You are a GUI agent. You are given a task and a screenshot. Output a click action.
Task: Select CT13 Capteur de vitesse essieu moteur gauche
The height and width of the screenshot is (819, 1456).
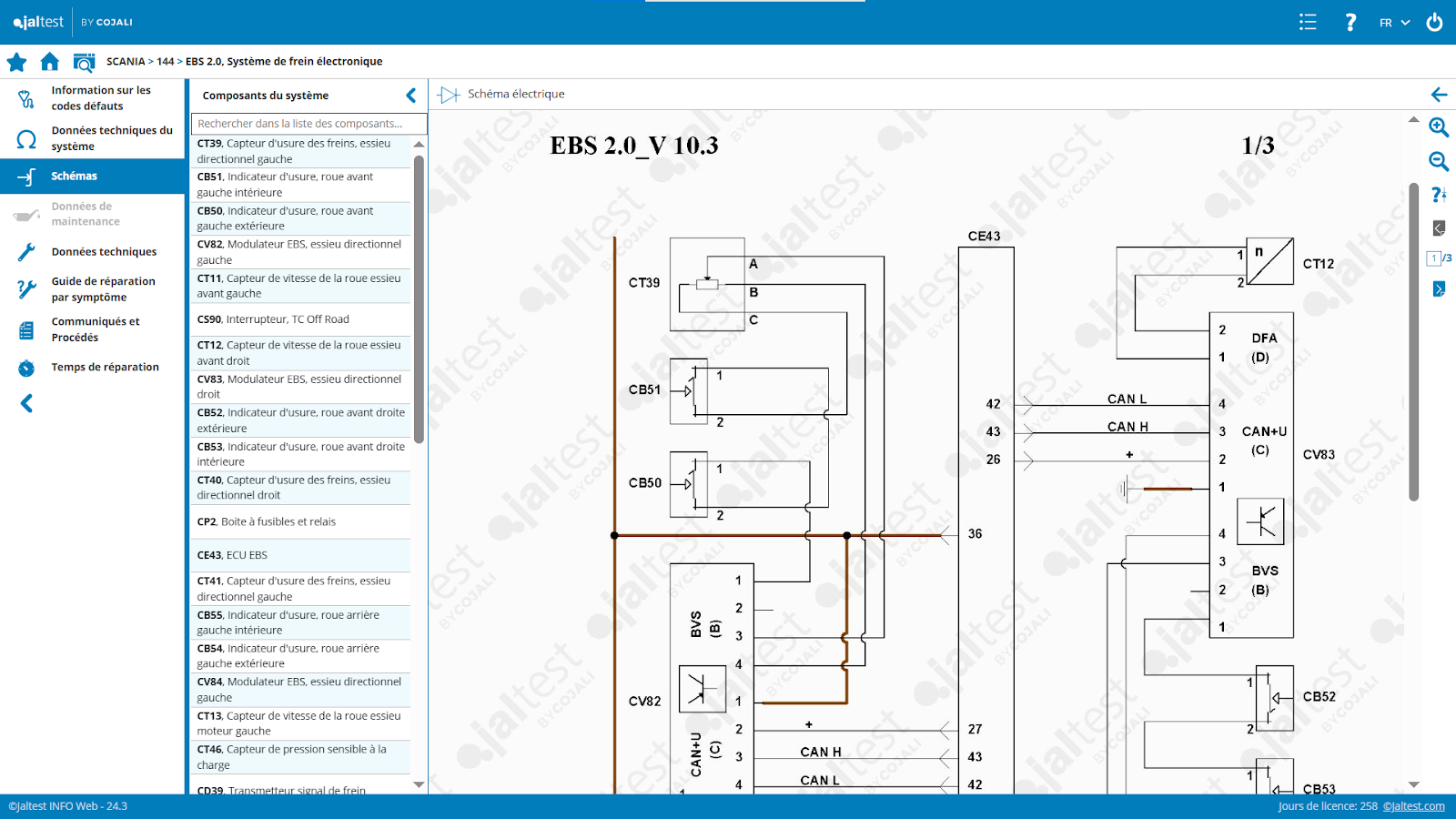click(x=301, y=723)
